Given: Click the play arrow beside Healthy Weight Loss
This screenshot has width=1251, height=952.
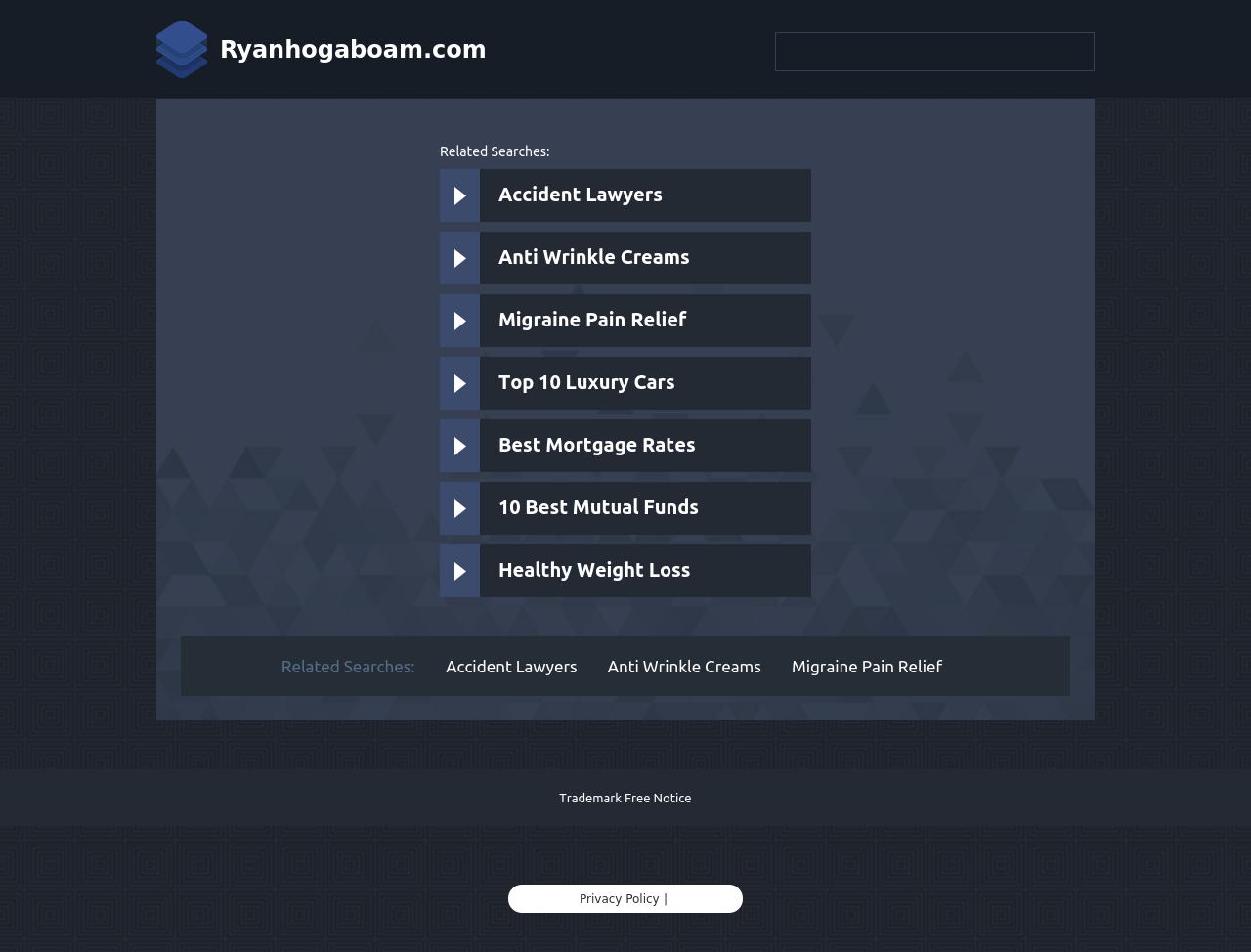Looking at the screenshot, I should point(459,571).
